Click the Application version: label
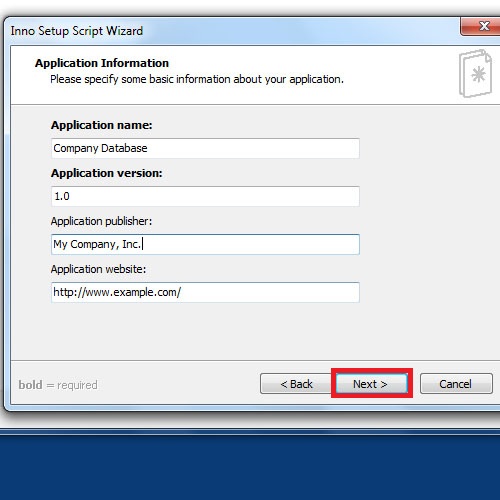 pyautogui.click(x=106, y=173)
